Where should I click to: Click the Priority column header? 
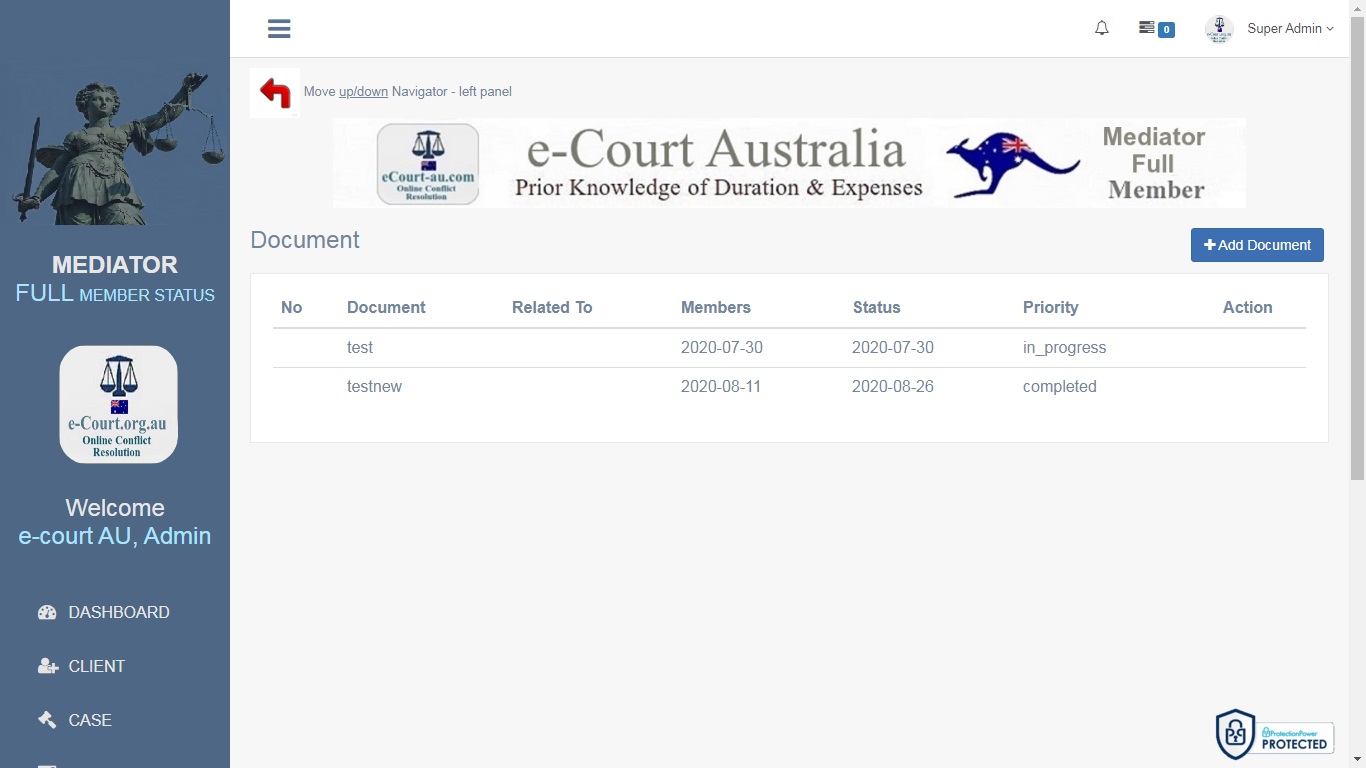1050,307
